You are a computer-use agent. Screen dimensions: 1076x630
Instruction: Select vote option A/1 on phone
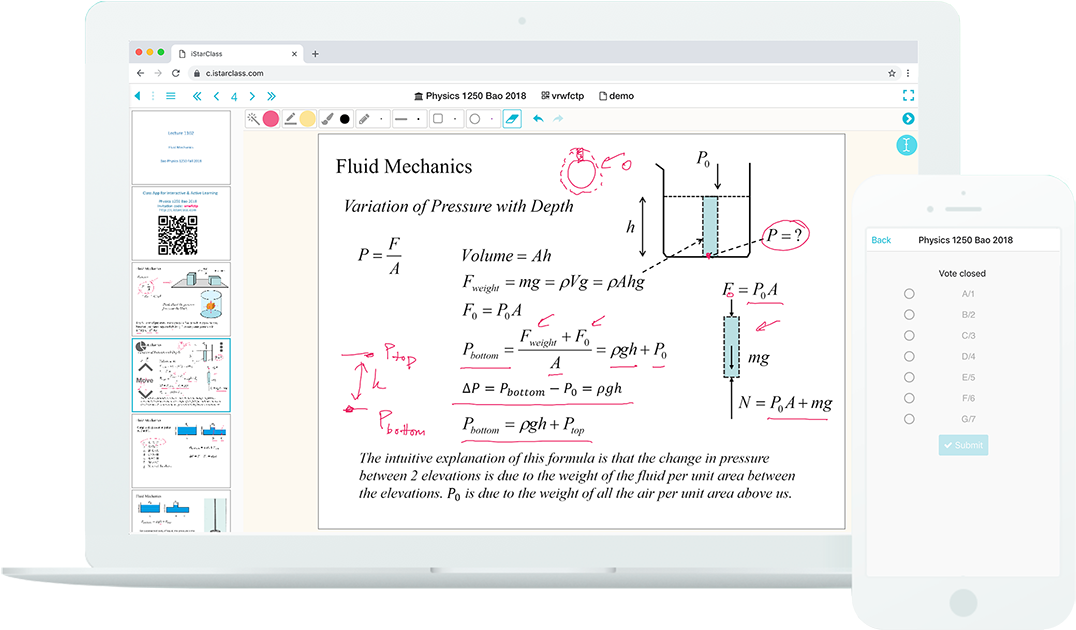(909, 294)
